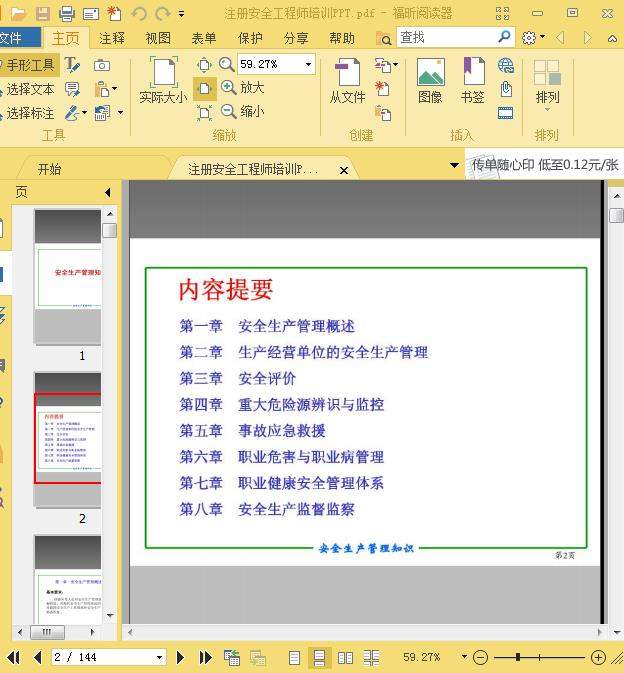
Task: Insert a Bookmark (书签)
Action: 473,81
